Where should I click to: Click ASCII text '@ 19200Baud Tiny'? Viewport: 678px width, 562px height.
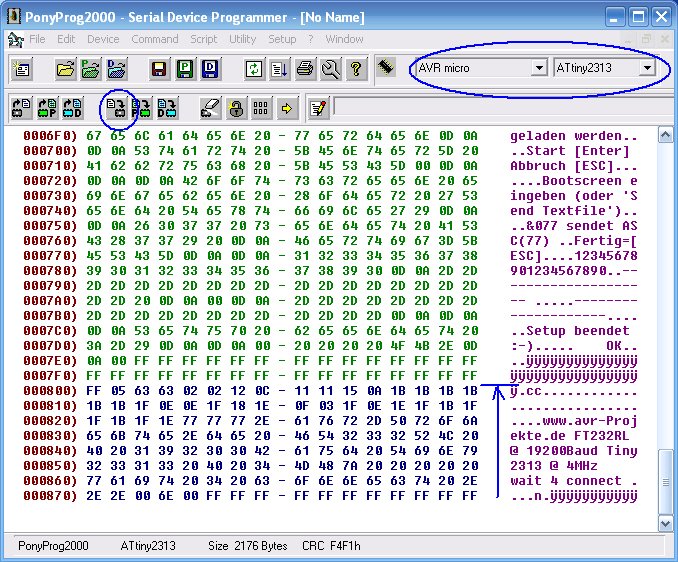click(573, 451)
